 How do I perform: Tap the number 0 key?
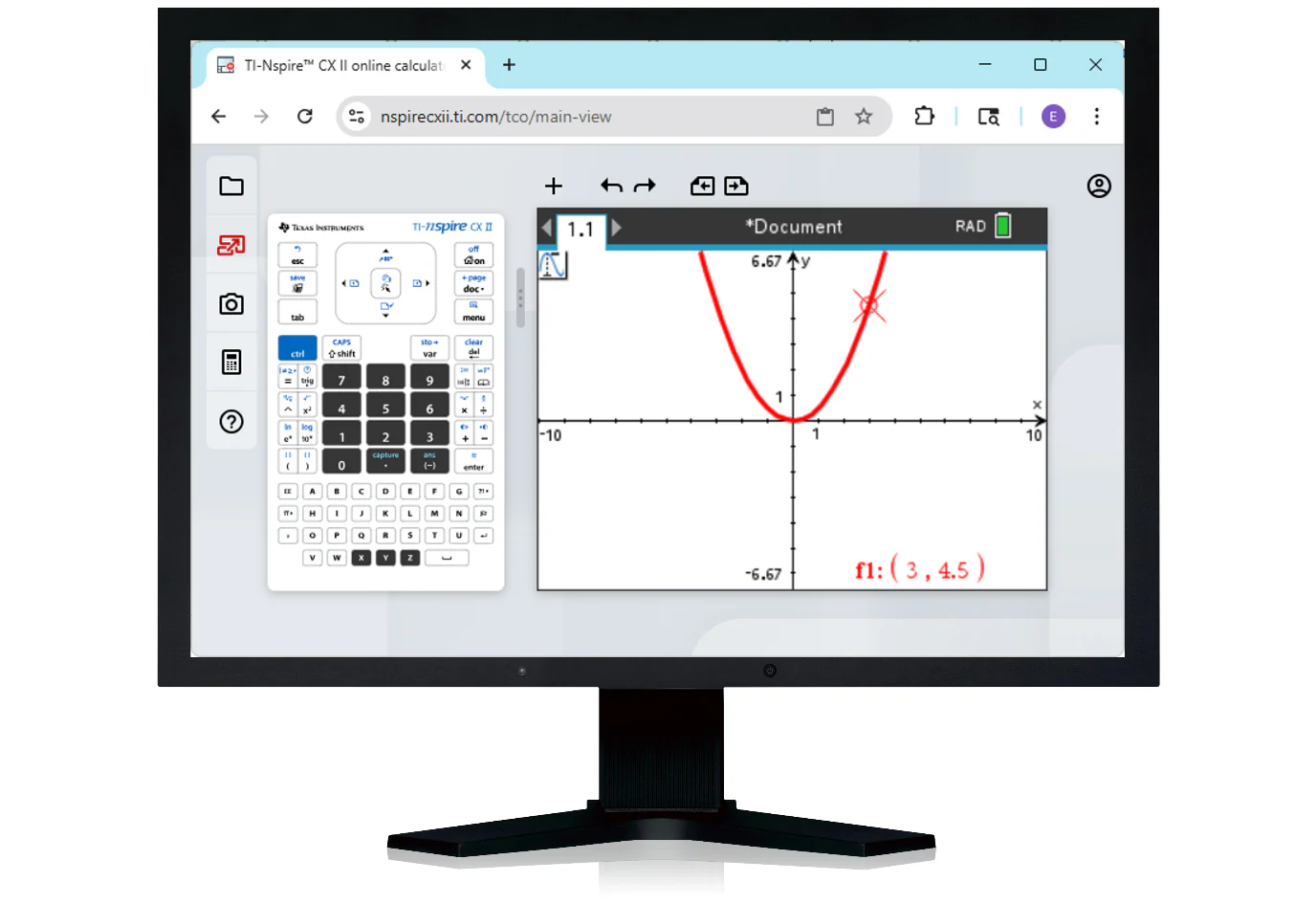(x=341, y=461)
